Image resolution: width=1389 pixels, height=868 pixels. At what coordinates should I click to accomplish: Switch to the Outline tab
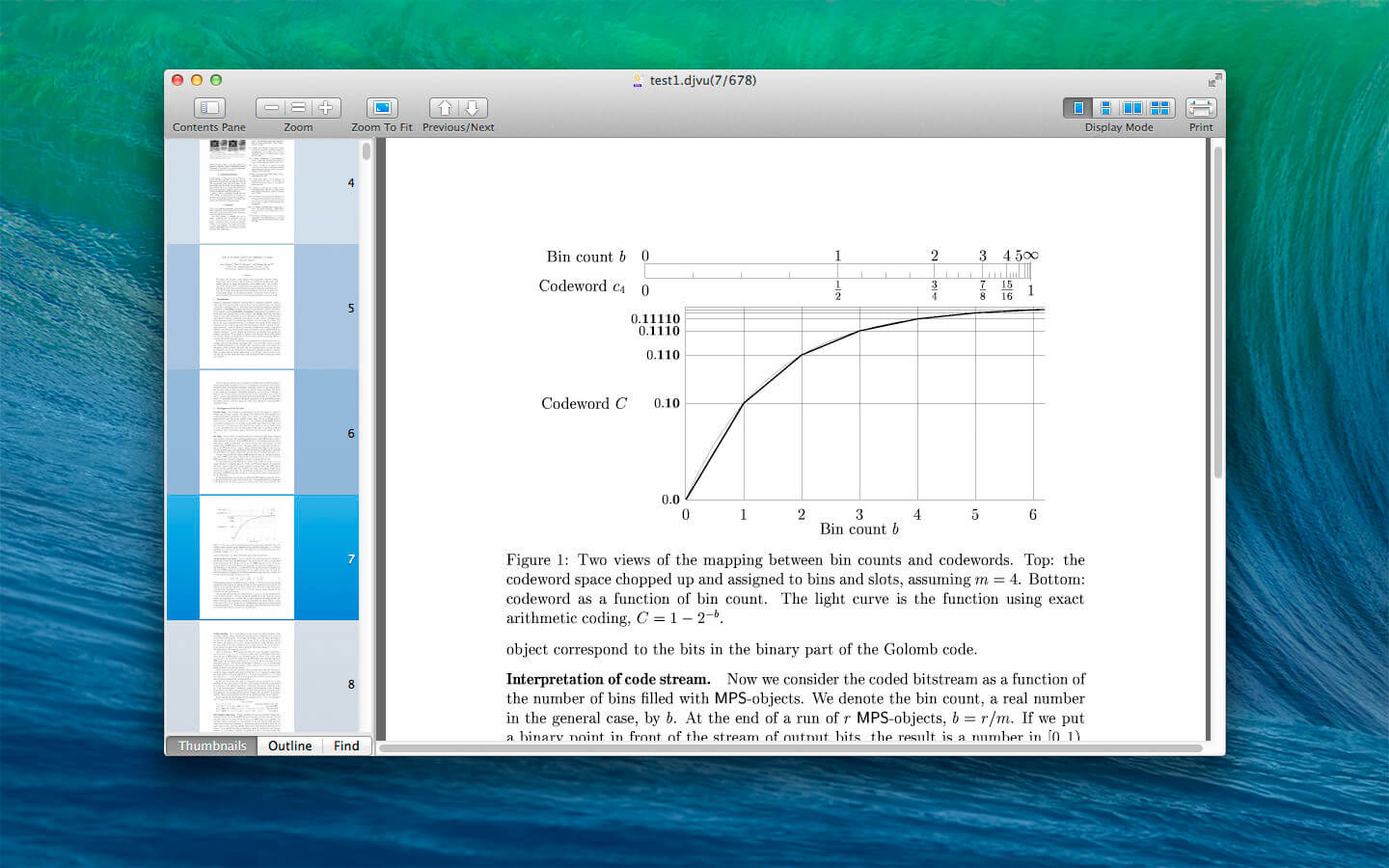click(289, 746)
